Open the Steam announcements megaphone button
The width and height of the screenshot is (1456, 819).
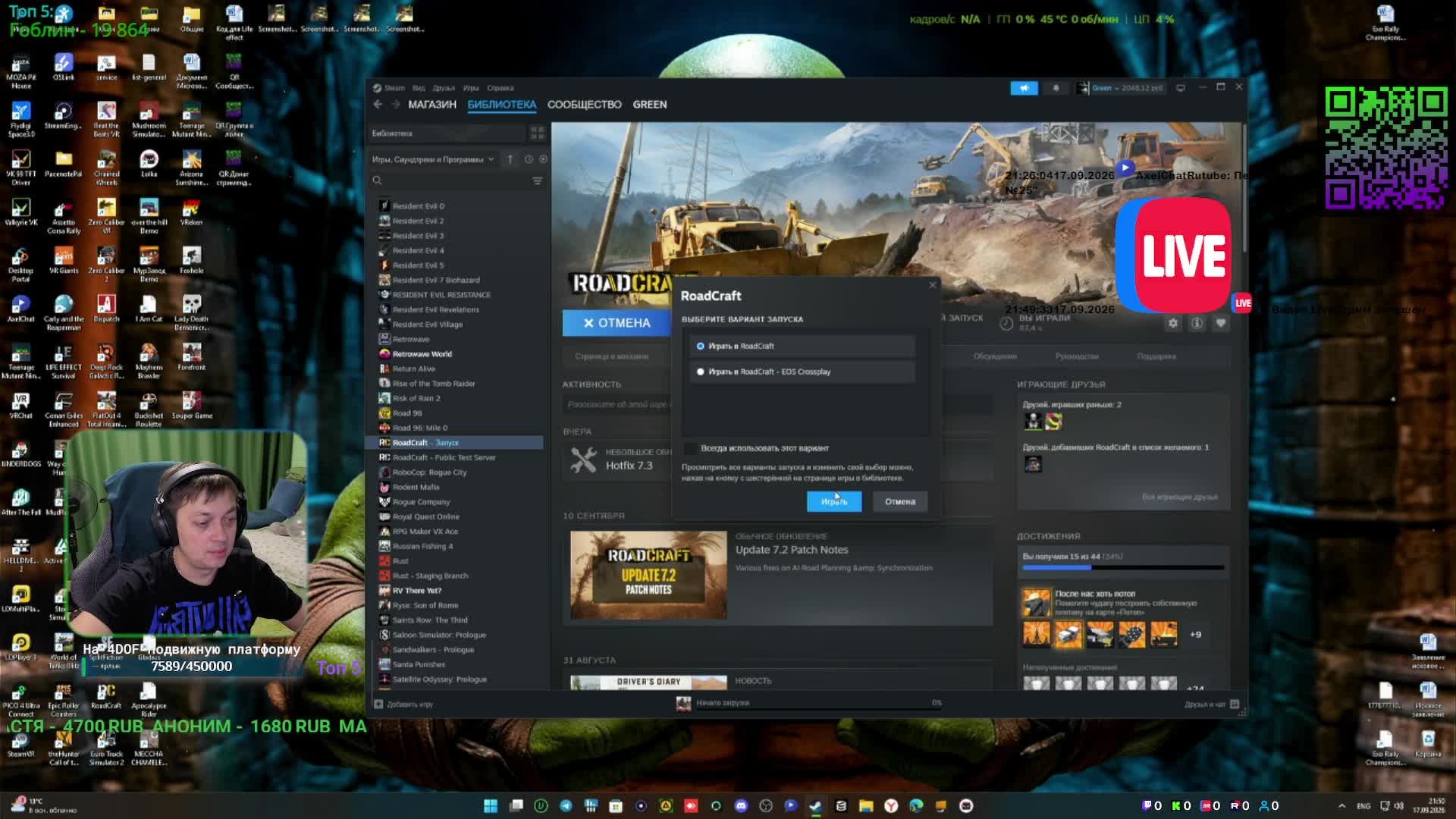(1024, 88)
